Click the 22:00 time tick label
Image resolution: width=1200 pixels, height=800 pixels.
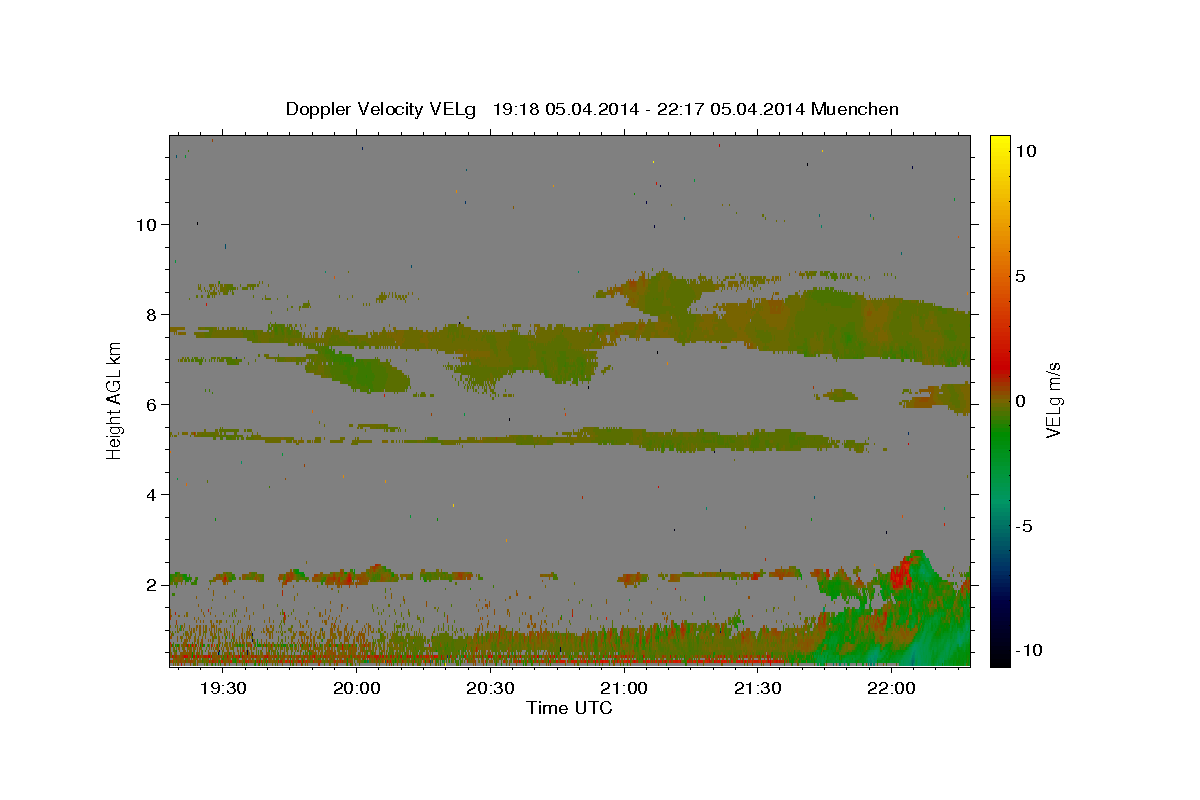coord(890,689)
